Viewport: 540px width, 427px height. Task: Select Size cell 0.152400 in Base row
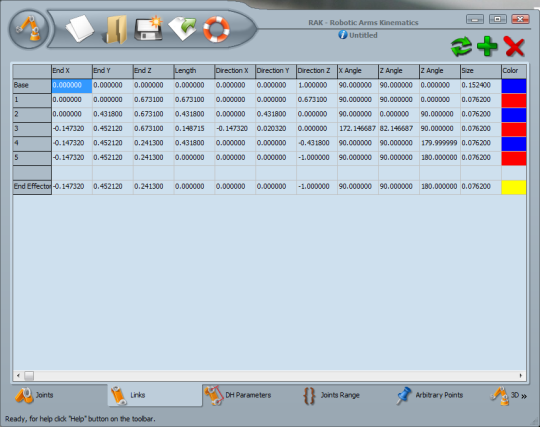point(481,86)
